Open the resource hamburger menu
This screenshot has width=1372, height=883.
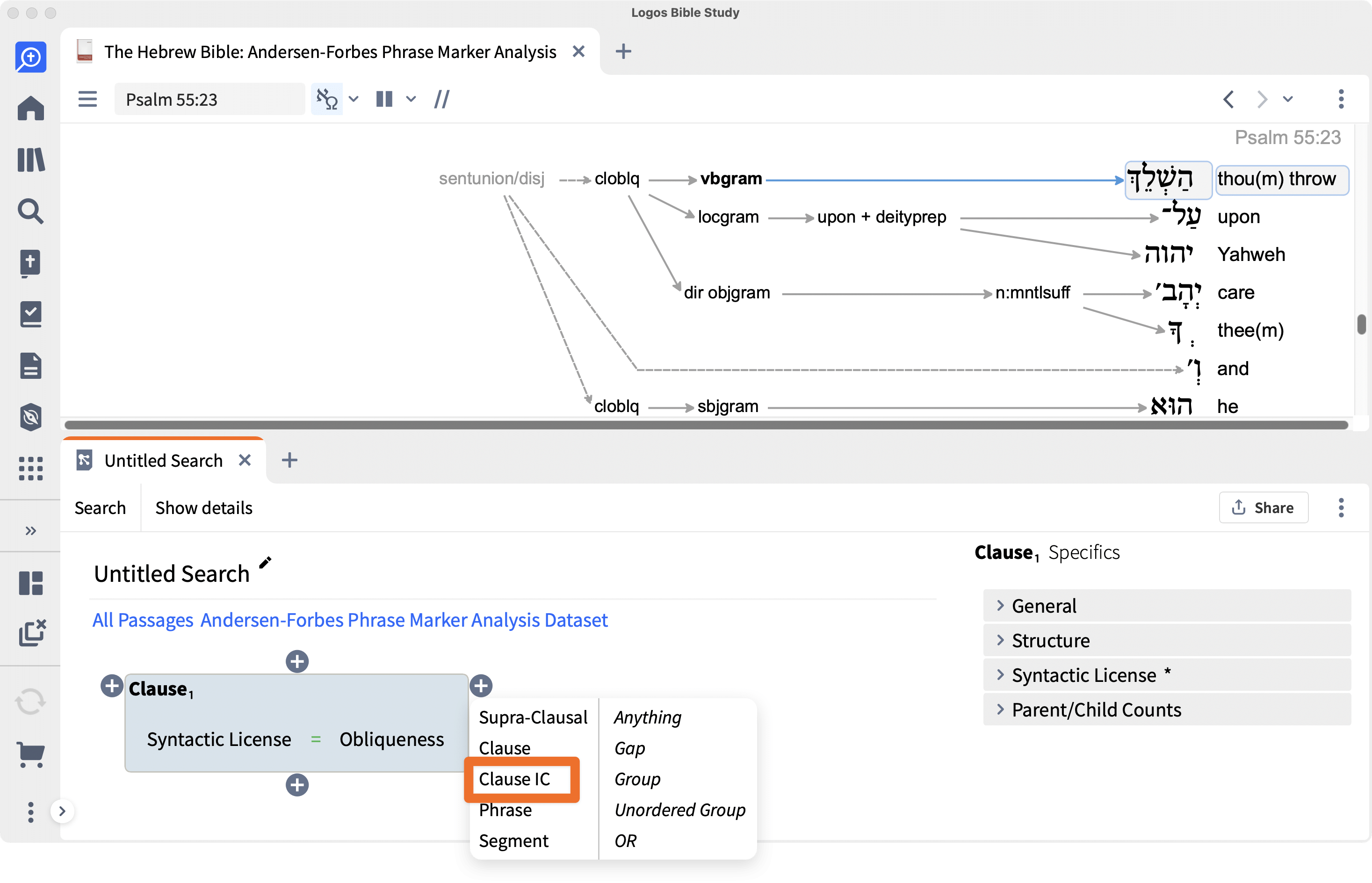pyautogui.click(x=87, y=99)
